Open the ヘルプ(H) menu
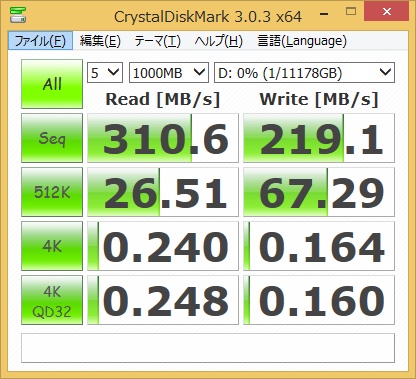The height and width of the screenshot is (379, 416). (219, 41)
